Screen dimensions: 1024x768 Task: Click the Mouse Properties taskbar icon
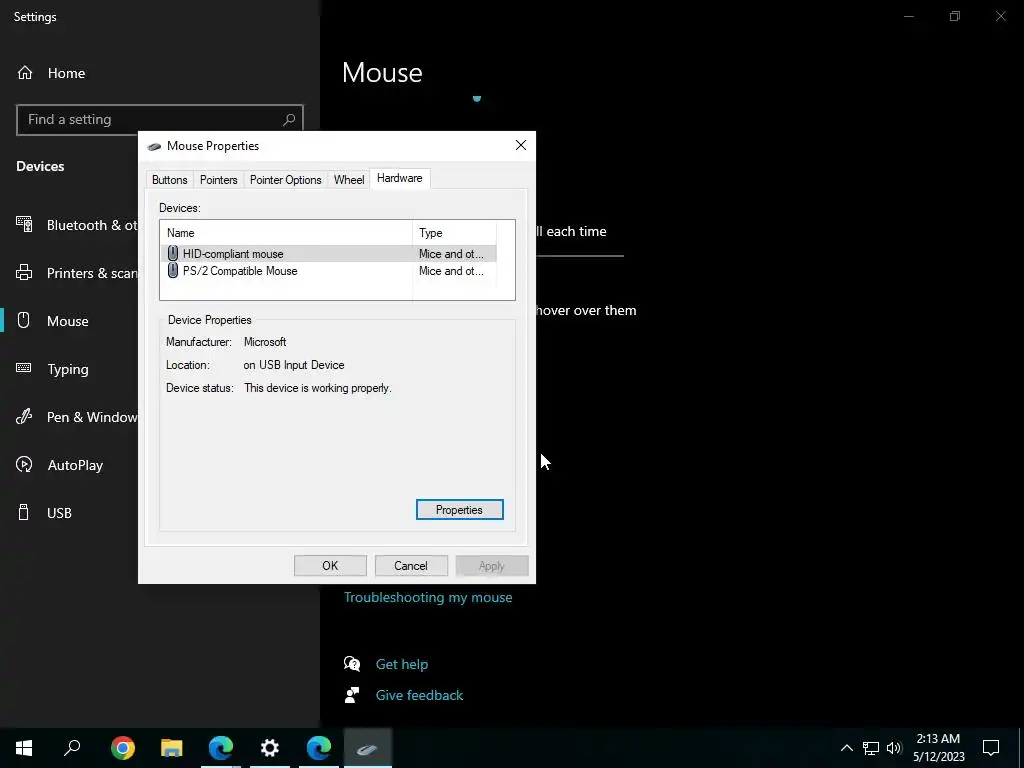coord(368,748)
